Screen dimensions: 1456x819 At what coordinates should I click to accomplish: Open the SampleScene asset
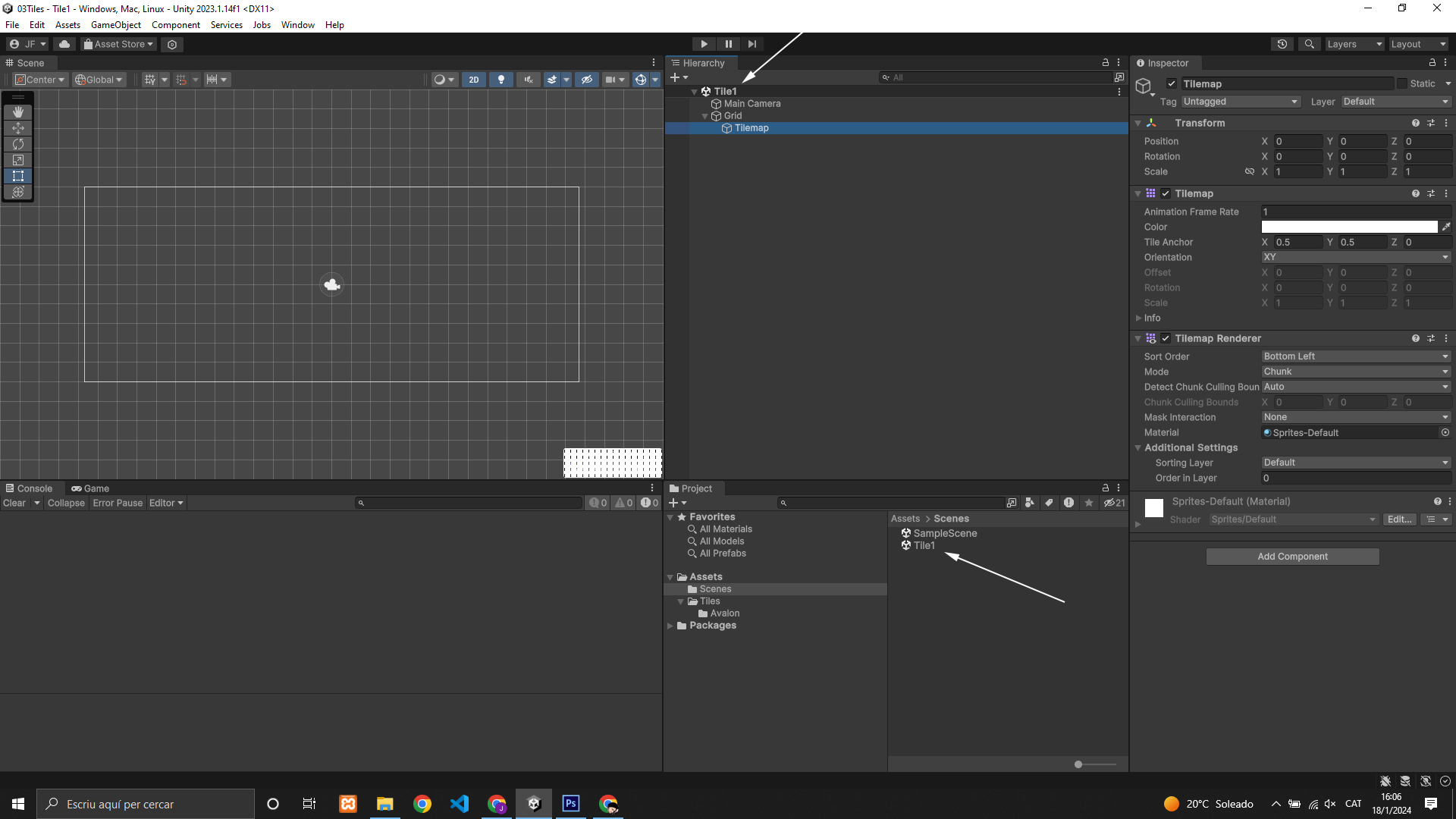pyautogui.click(x=945, y=533)
